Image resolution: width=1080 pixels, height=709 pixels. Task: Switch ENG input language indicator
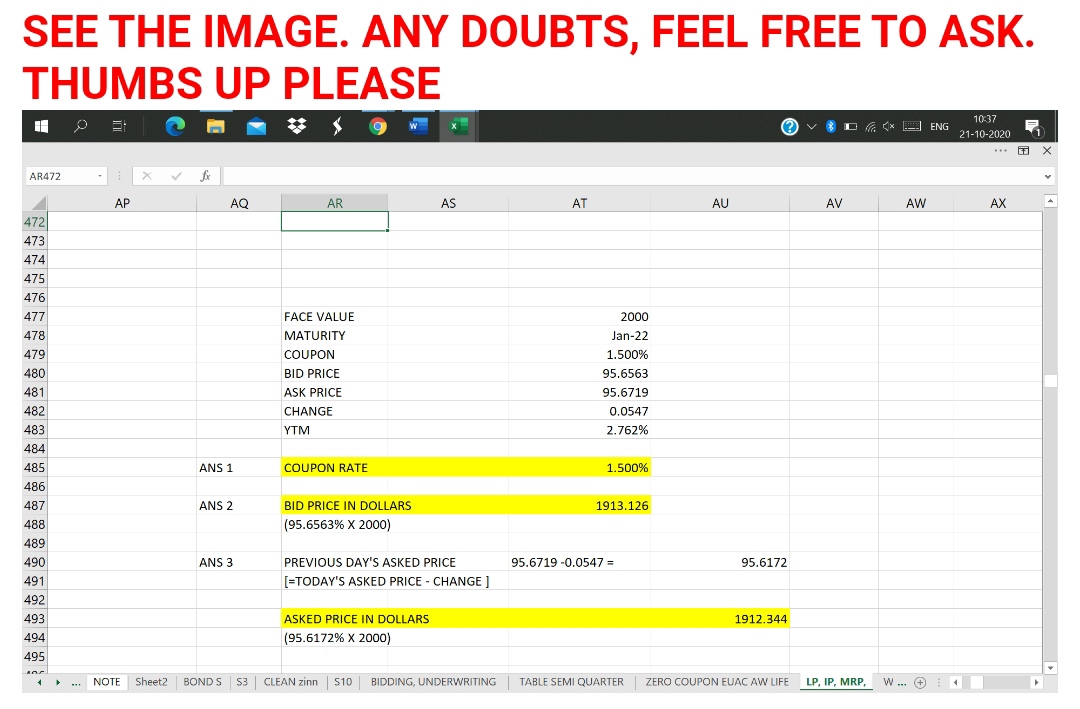tap(939, 127)
